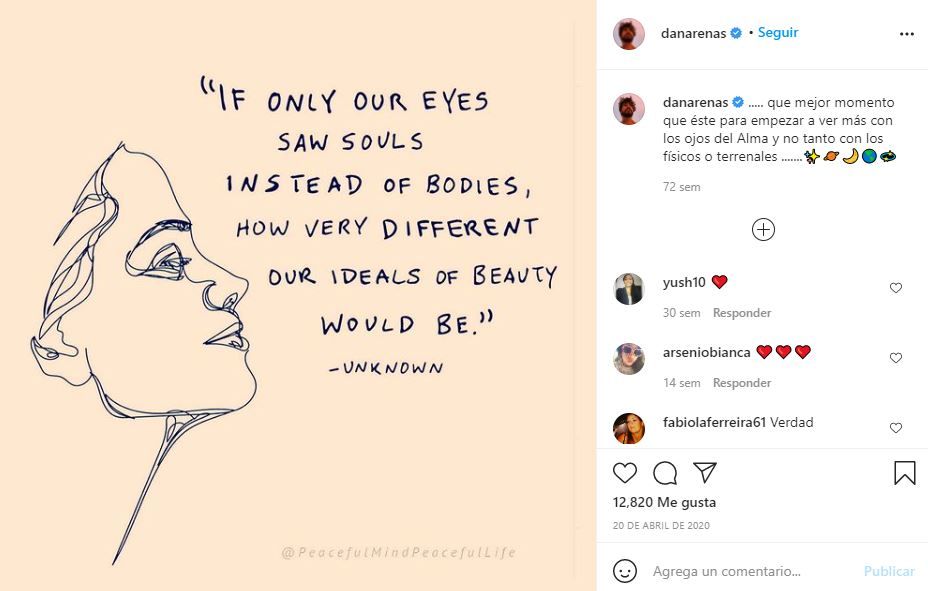Click the Seguir follow button
This screenshot has height=591, width=928.
[x=778, y=32]
